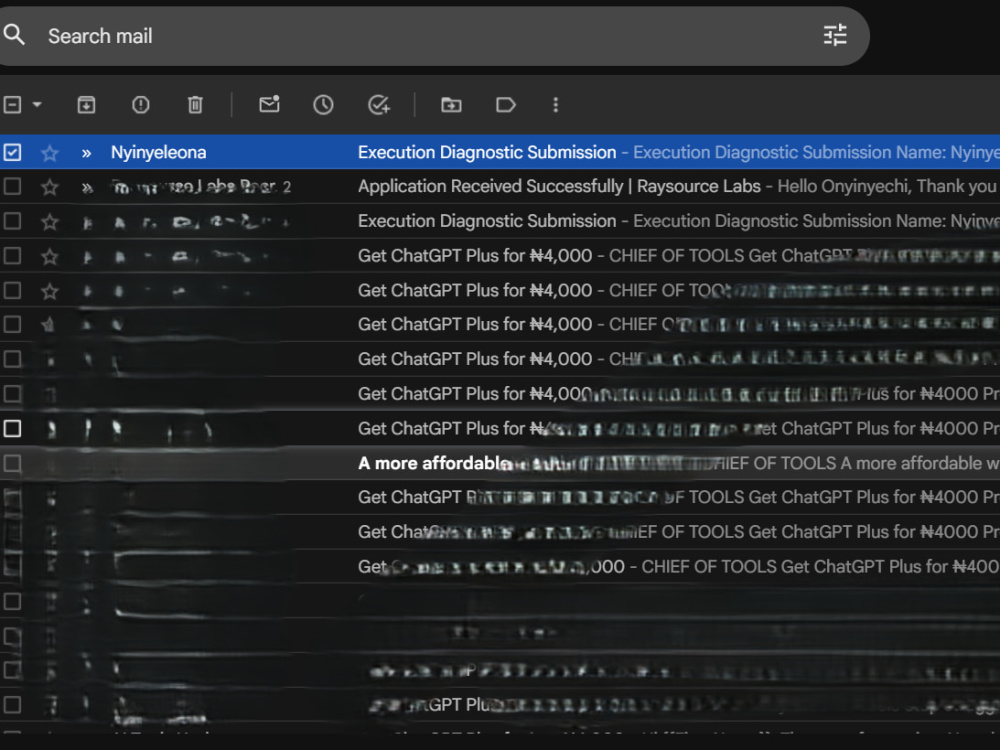Open the More options three-dot menu
1000x750 pixels.
[x=555, y=105]
